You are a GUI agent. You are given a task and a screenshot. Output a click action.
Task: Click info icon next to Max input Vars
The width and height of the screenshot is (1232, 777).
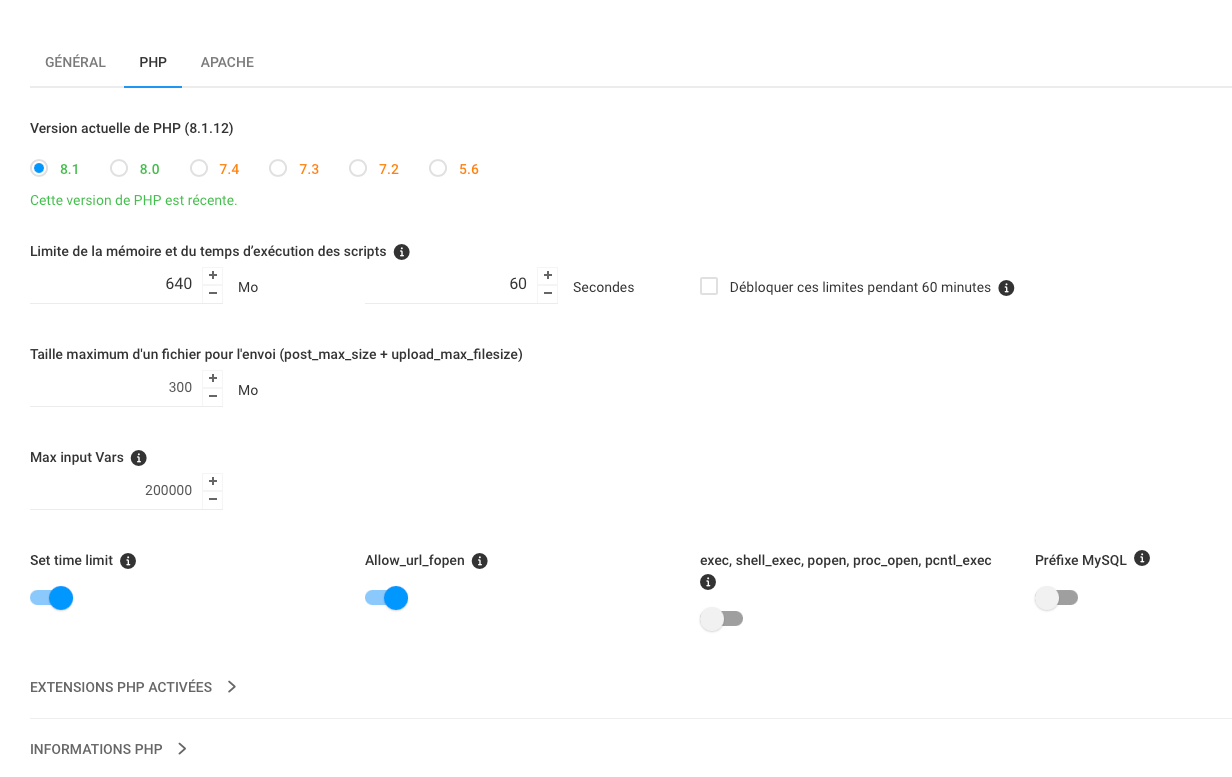point(139,458)
